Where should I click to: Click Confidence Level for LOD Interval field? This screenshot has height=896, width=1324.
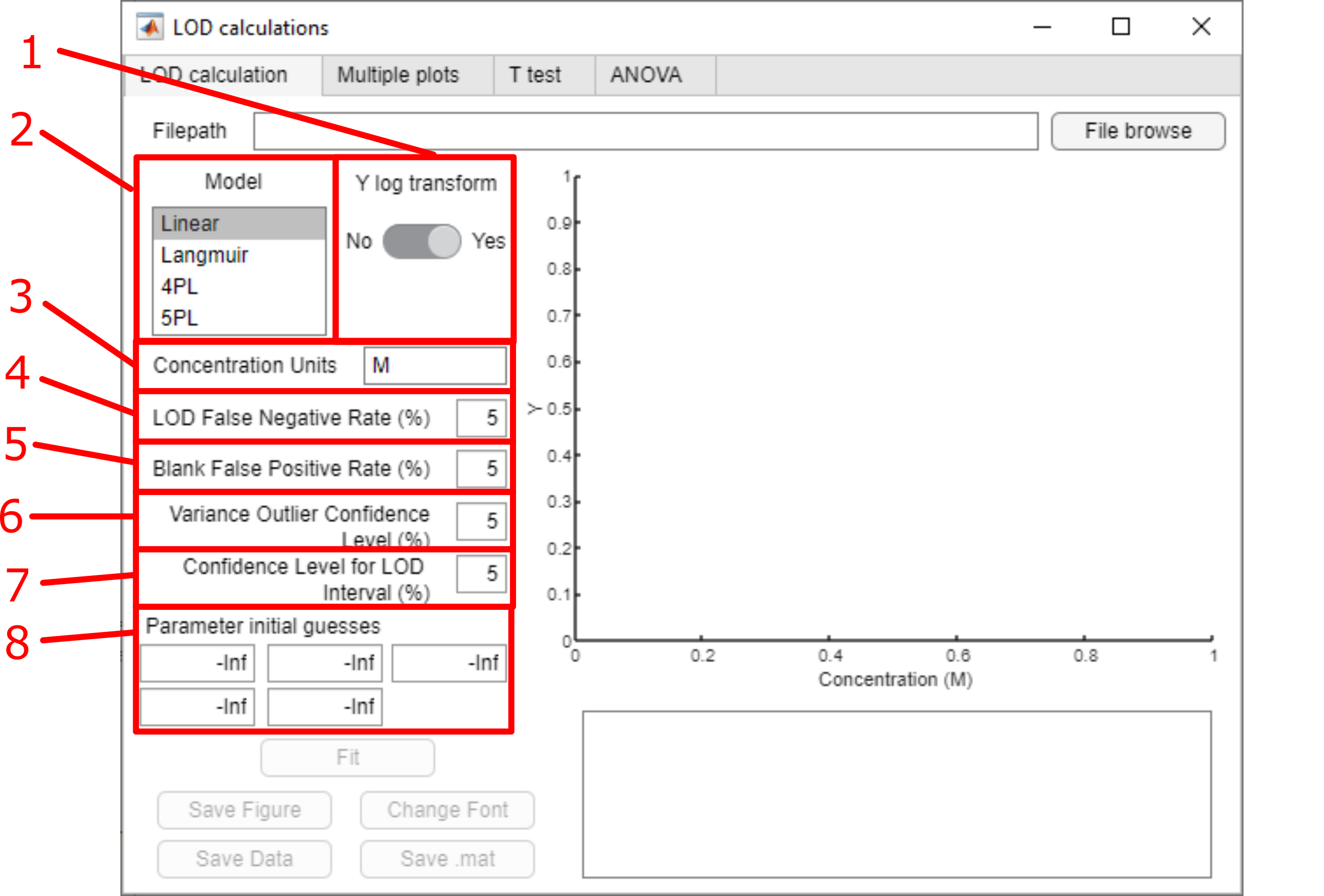click(x=481, y=574)
